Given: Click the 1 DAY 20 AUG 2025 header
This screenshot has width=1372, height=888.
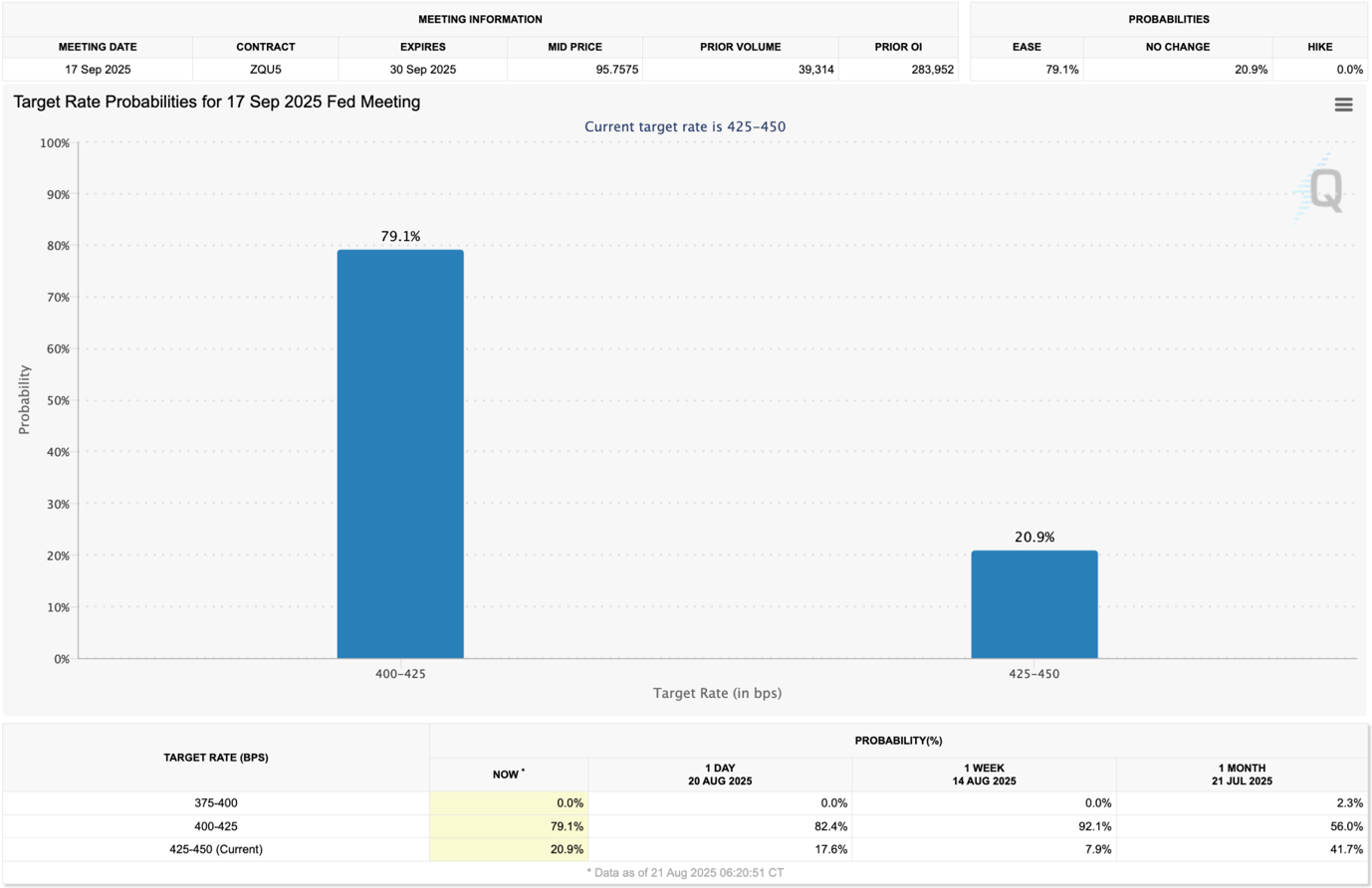Looking at the screenshot, I should [x=721, y=775].
